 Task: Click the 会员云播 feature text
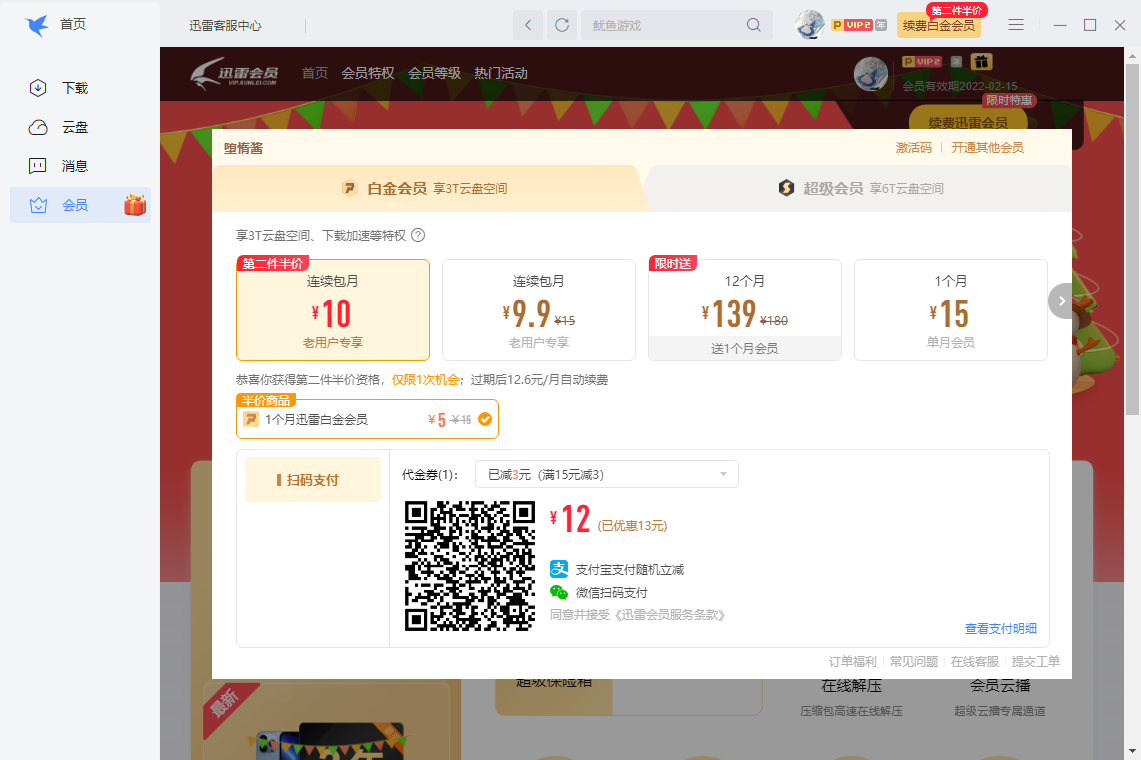[1000, 685]
